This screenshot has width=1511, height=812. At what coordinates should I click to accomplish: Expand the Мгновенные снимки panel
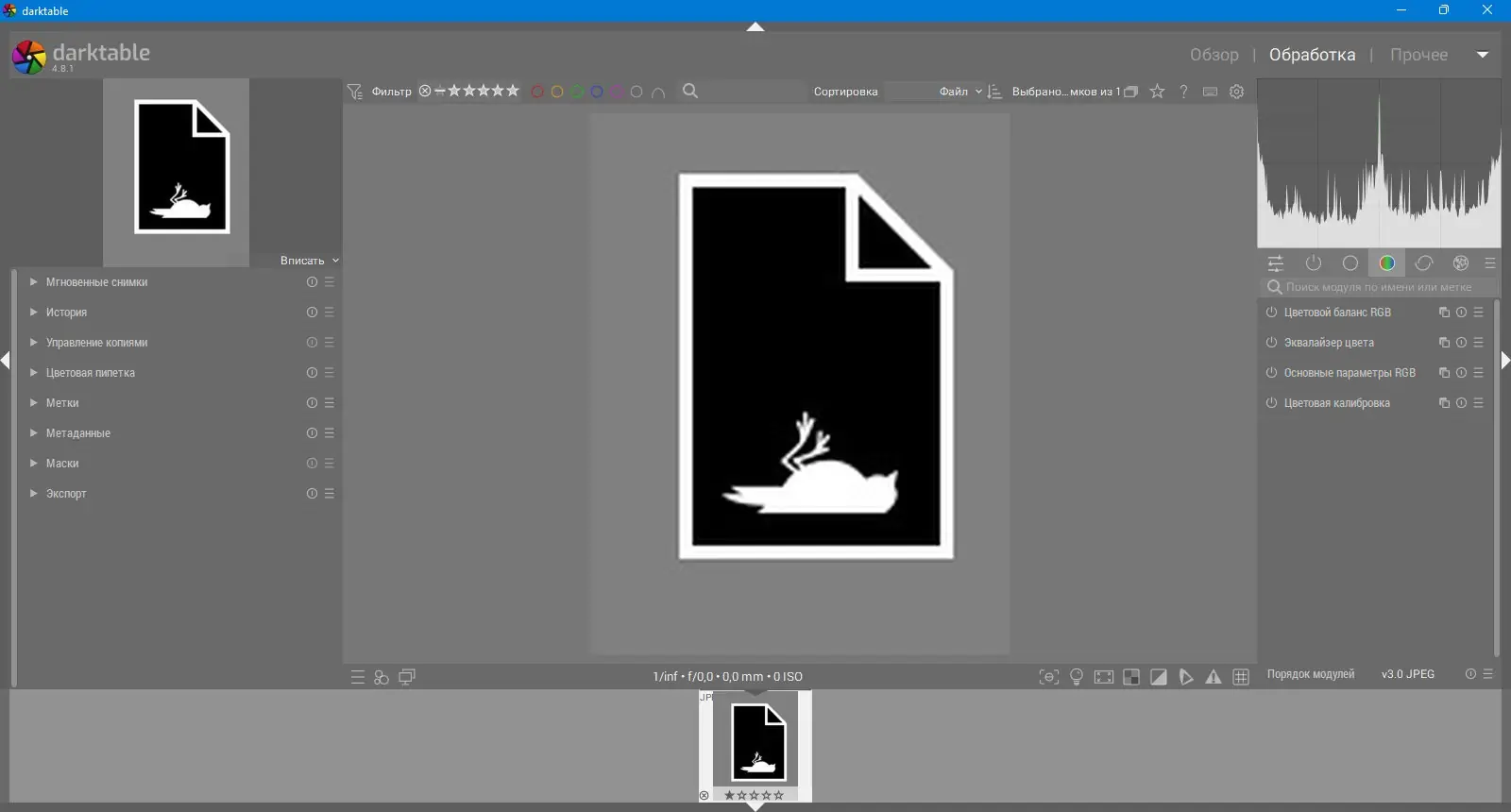34,282
